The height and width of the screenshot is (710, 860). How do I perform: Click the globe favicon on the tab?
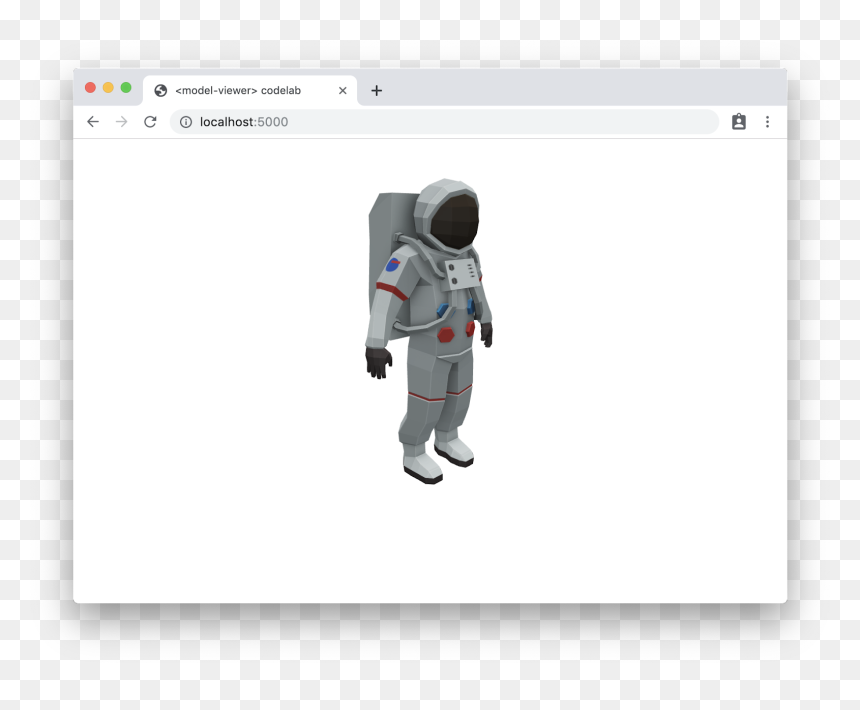(x=161, y=90)
